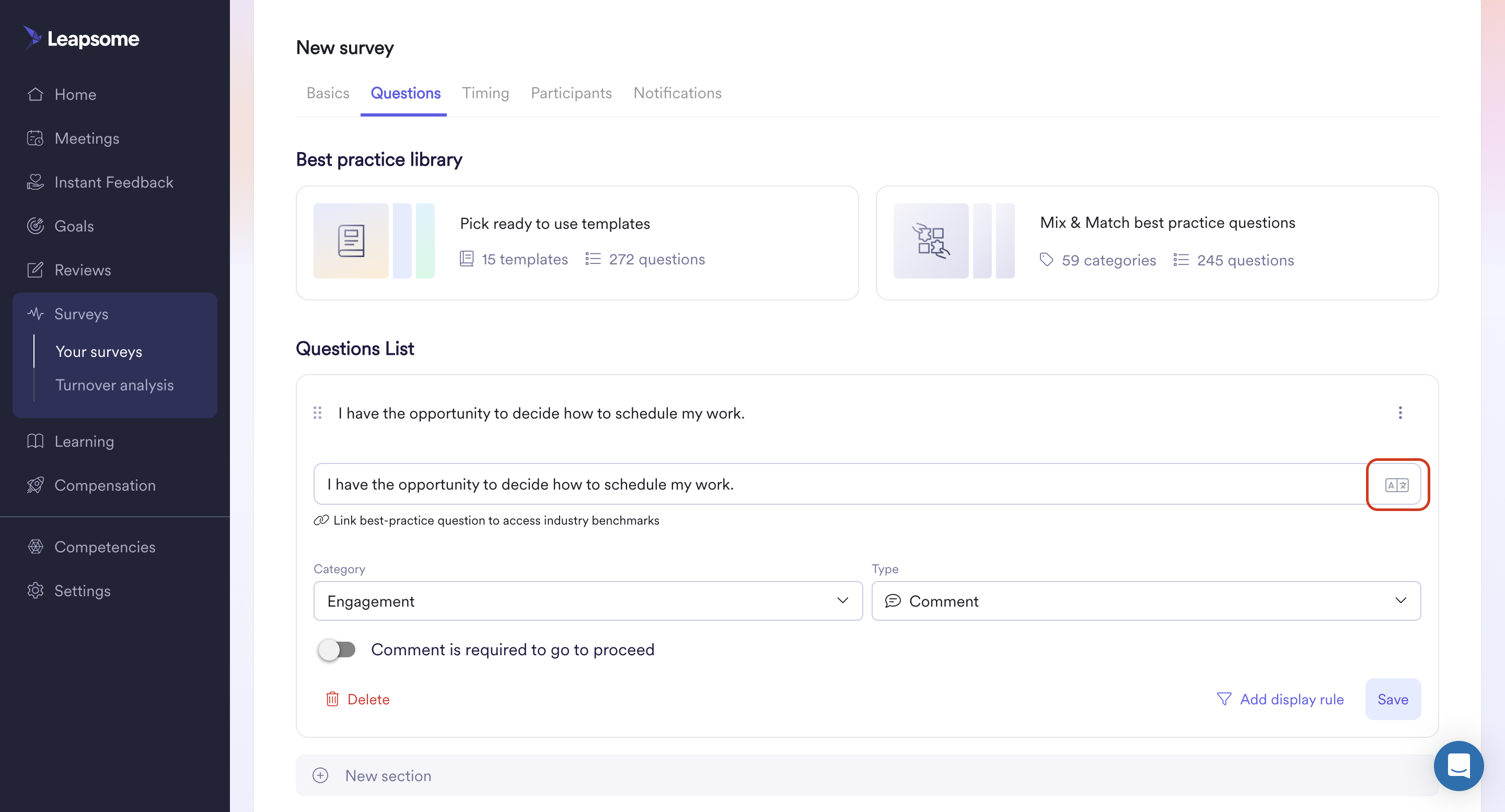The height and width of the screenshot is (812, 1505).
Task: Open the Category dropdown showing Engagement
Action: click(588, 600)
